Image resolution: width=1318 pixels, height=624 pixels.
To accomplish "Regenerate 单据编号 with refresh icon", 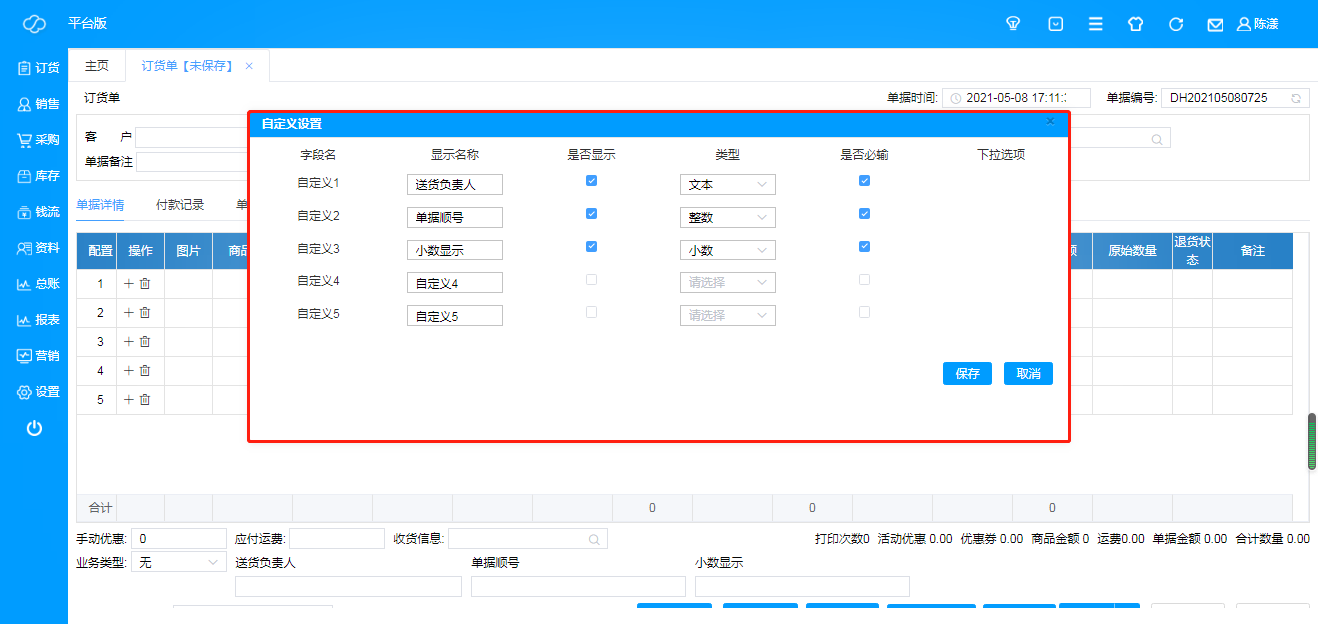I will point(1297,98).
